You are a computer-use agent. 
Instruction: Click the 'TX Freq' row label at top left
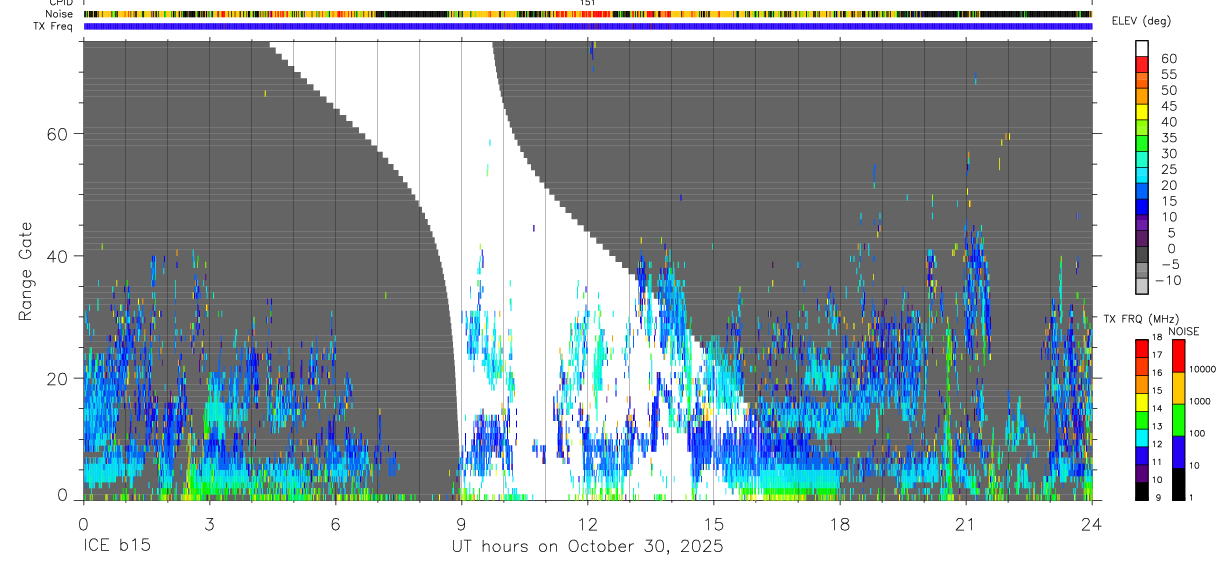coord(55,26)
